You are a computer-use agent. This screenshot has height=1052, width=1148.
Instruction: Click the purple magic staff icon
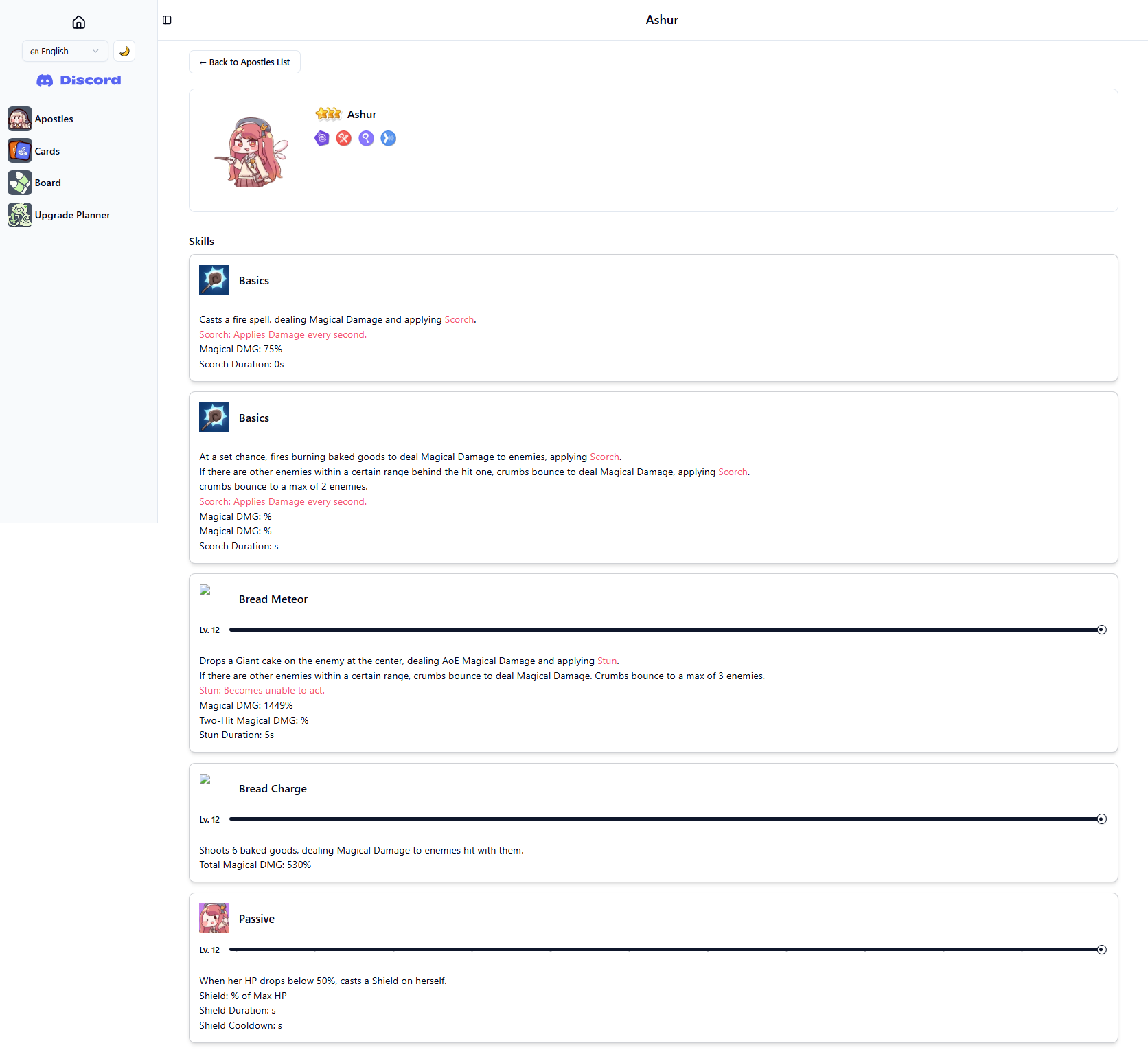pyautogui.click(x=367, y=138)
